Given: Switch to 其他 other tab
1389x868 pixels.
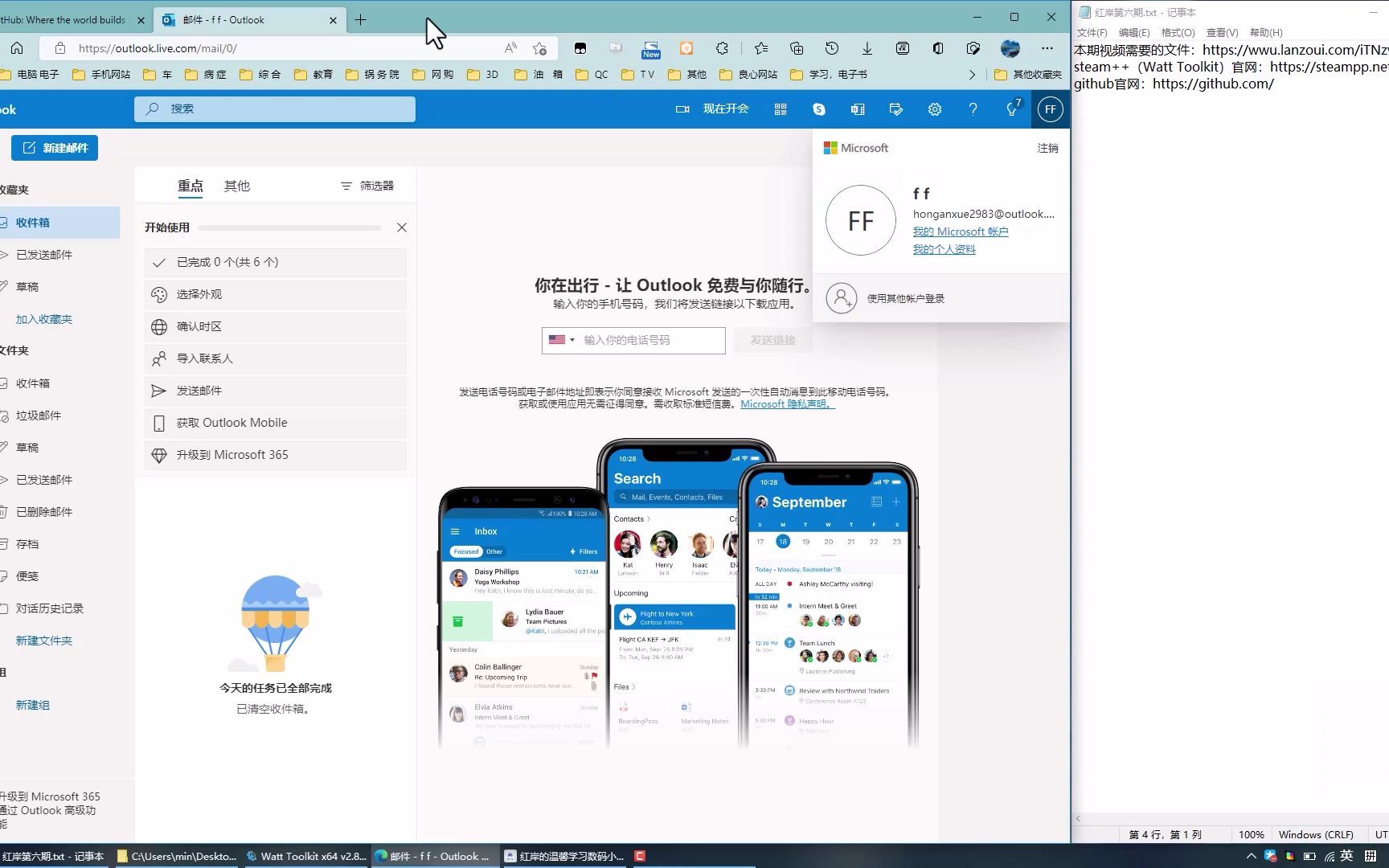Looking at the screenshot, I should click(x=237, y=186).
